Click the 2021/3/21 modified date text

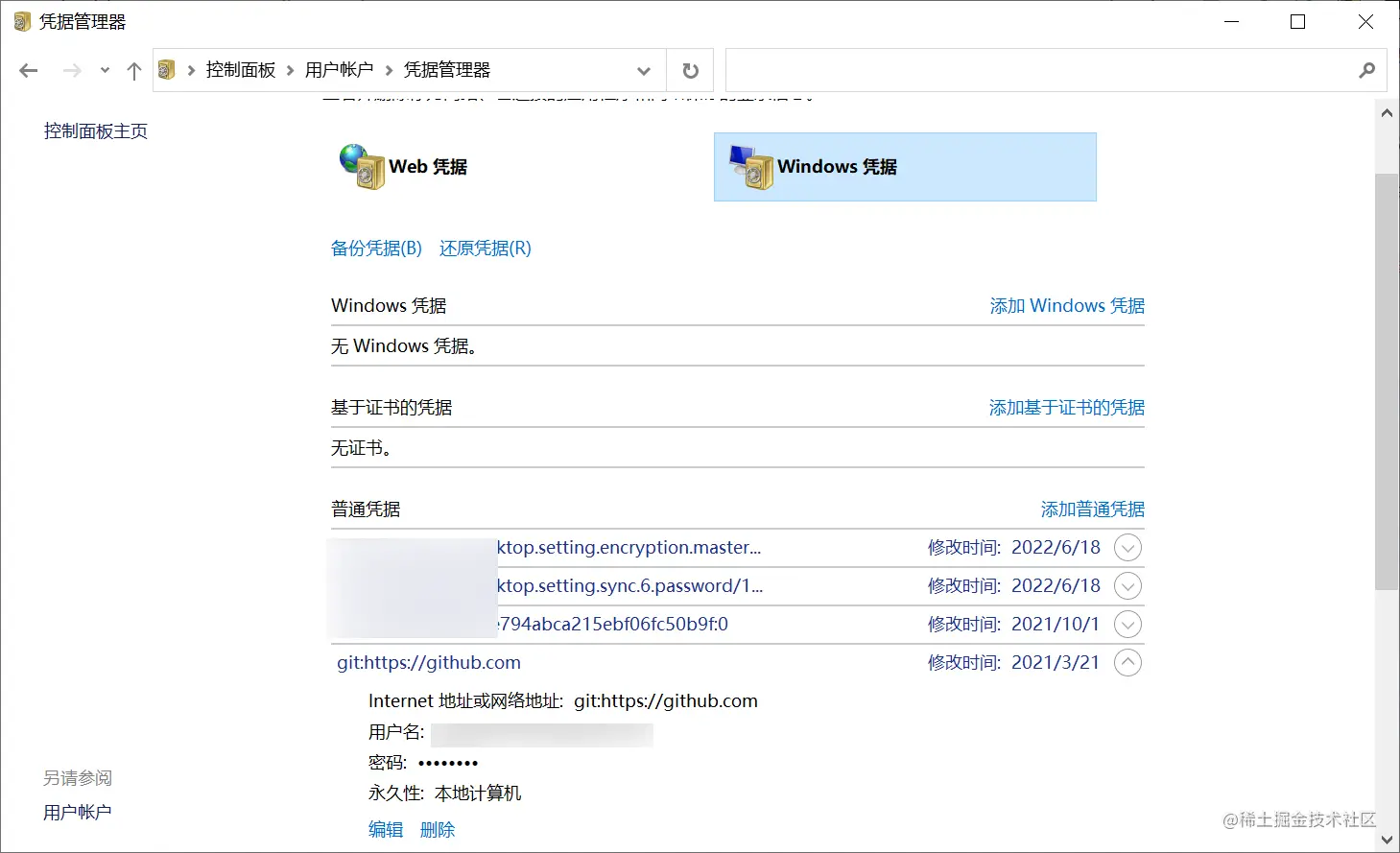1056,663
